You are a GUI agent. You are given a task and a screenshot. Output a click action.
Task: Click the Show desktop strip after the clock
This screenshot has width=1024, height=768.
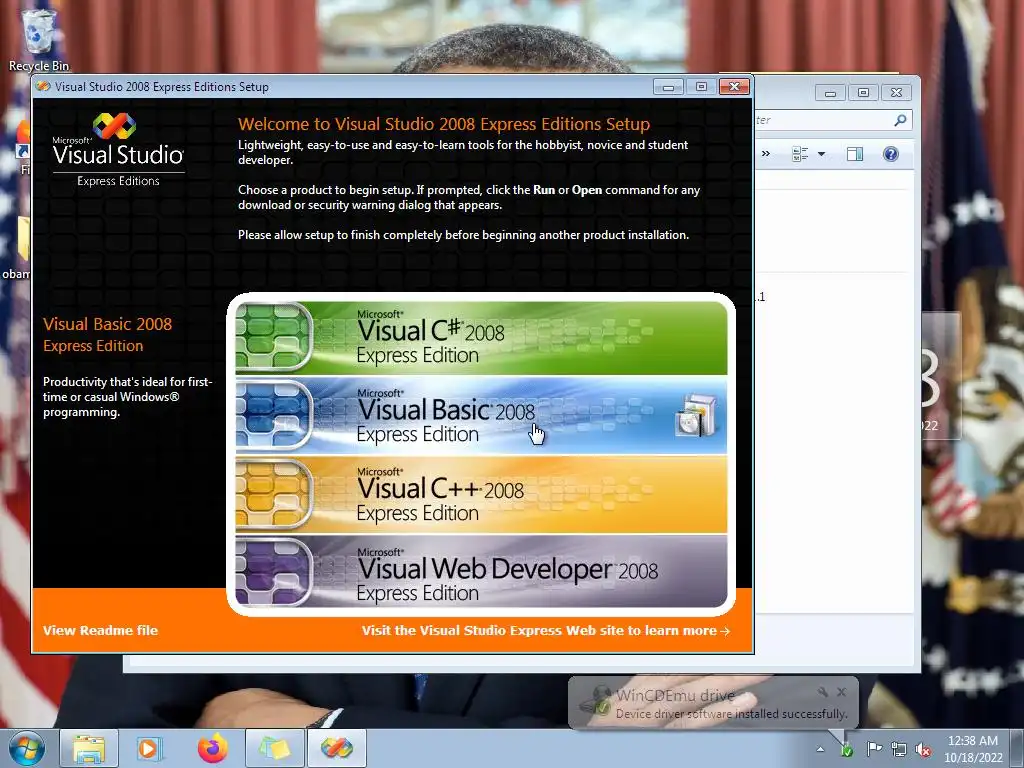(x=1017, y=749)
